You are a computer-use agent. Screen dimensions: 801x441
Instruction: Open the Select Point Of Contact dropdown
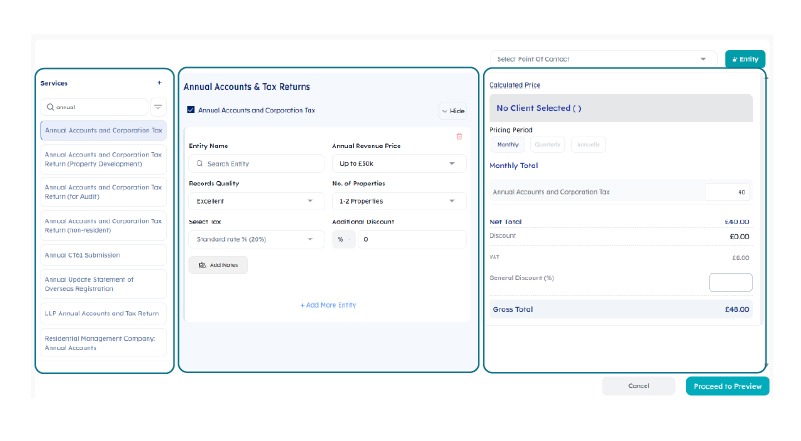click(603, 59)
